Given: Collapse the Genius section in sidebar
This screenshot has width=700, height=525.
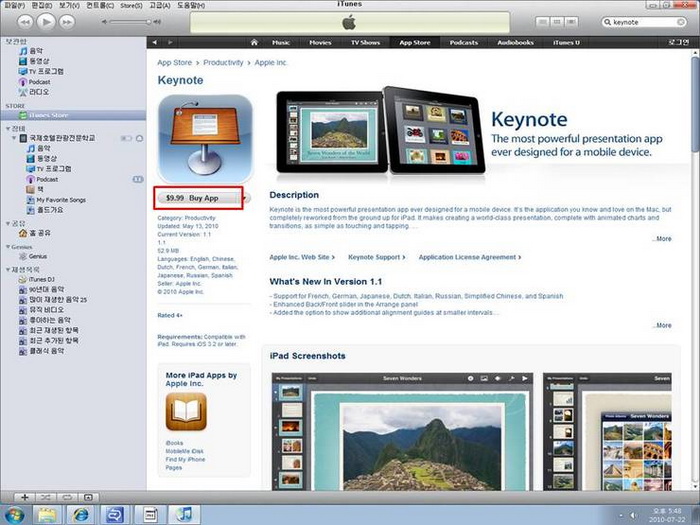Looking at the screenshot, I should 5,246.
